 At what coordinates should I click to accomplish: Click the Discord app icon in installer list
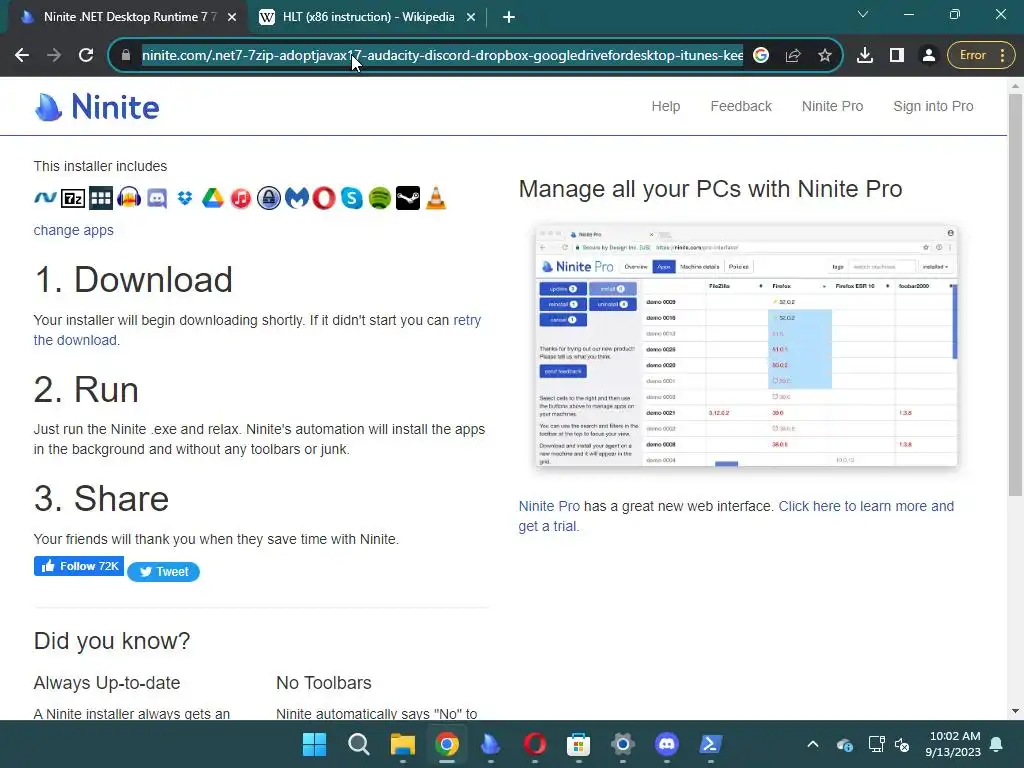coord(157,198)
